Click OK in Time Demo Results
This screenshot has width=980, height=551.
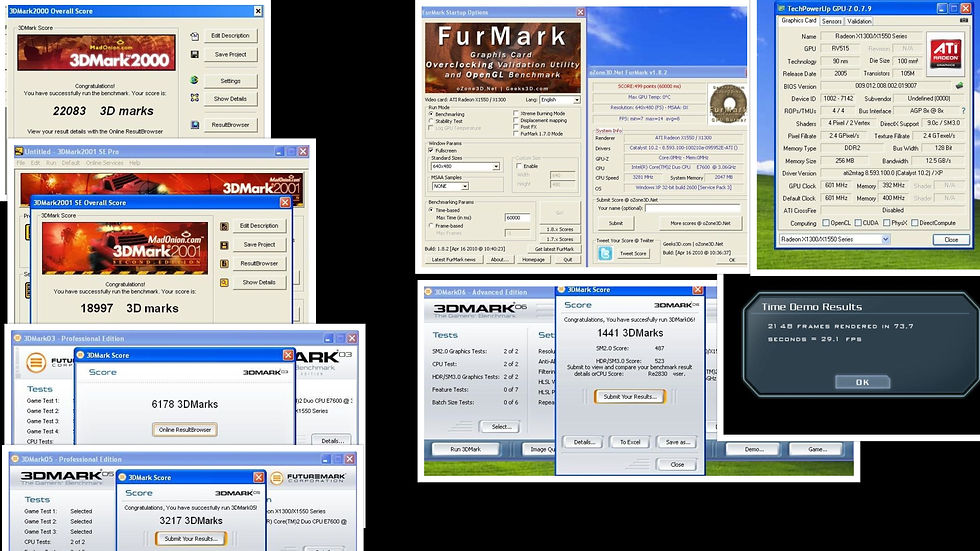(x=862, y=382)
